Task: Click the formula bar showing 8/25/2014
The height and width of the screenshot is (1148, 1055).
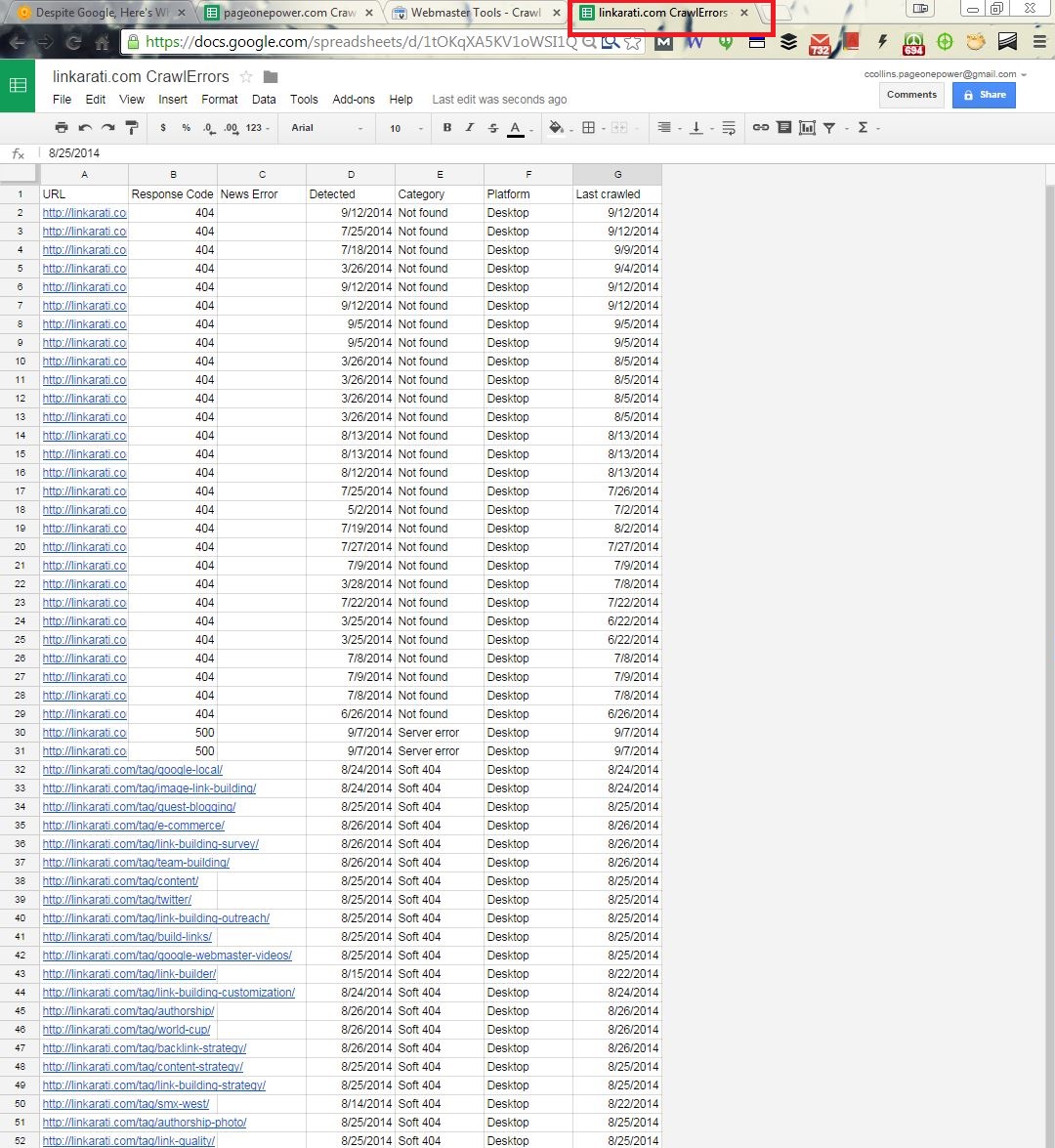Action: [x=542, y=153]
